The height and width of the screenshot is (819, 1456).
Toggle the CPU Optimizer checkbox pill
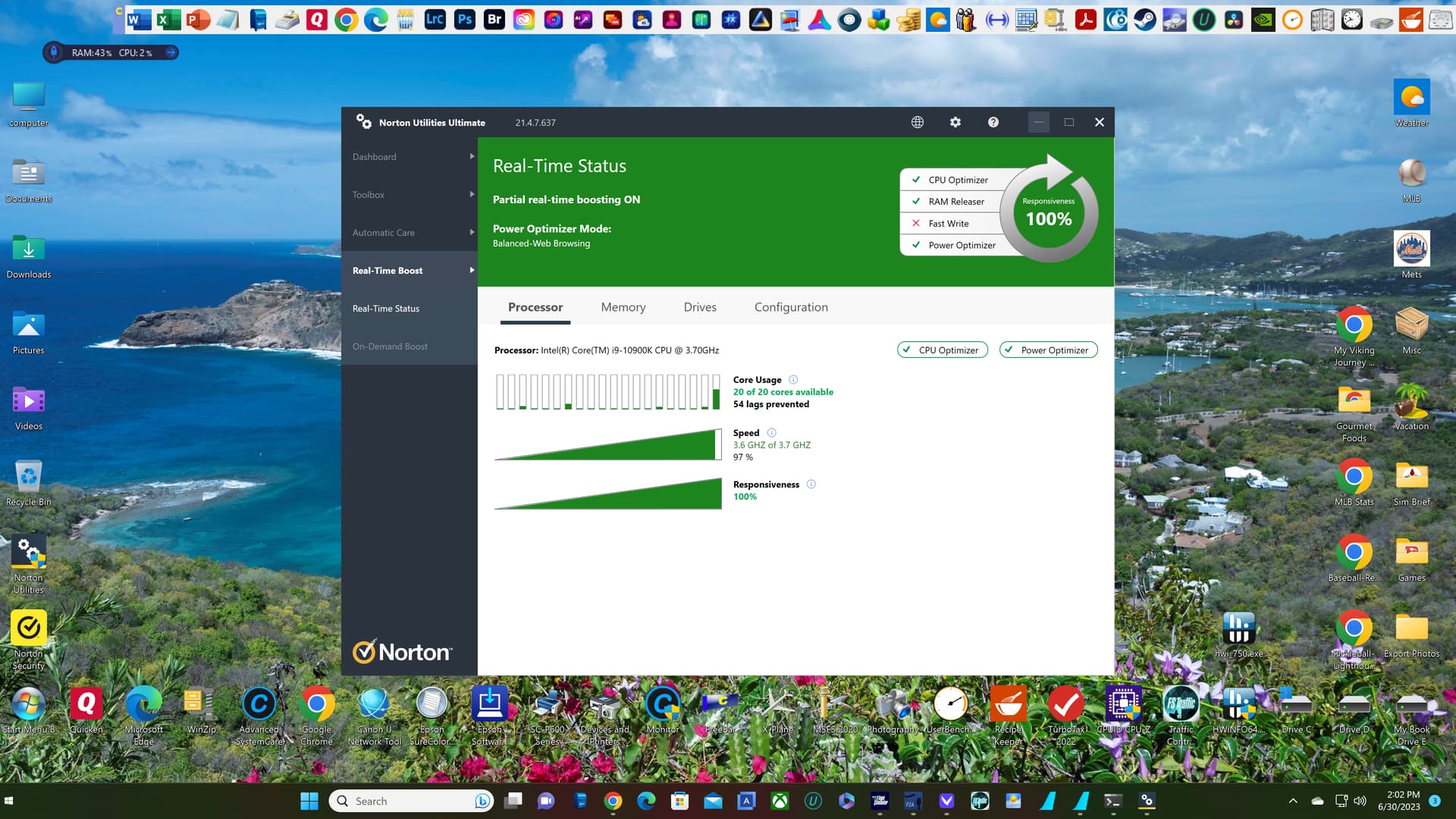[942, 350]
